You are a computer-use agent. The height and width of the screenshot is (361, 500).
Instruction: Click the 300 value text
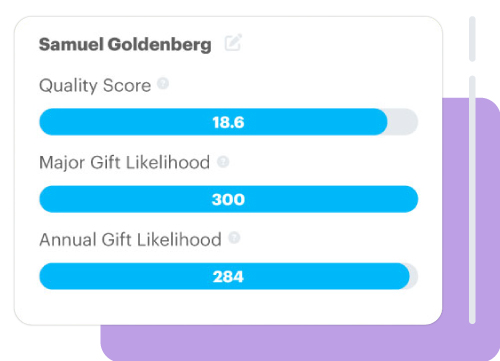[228, 199]
